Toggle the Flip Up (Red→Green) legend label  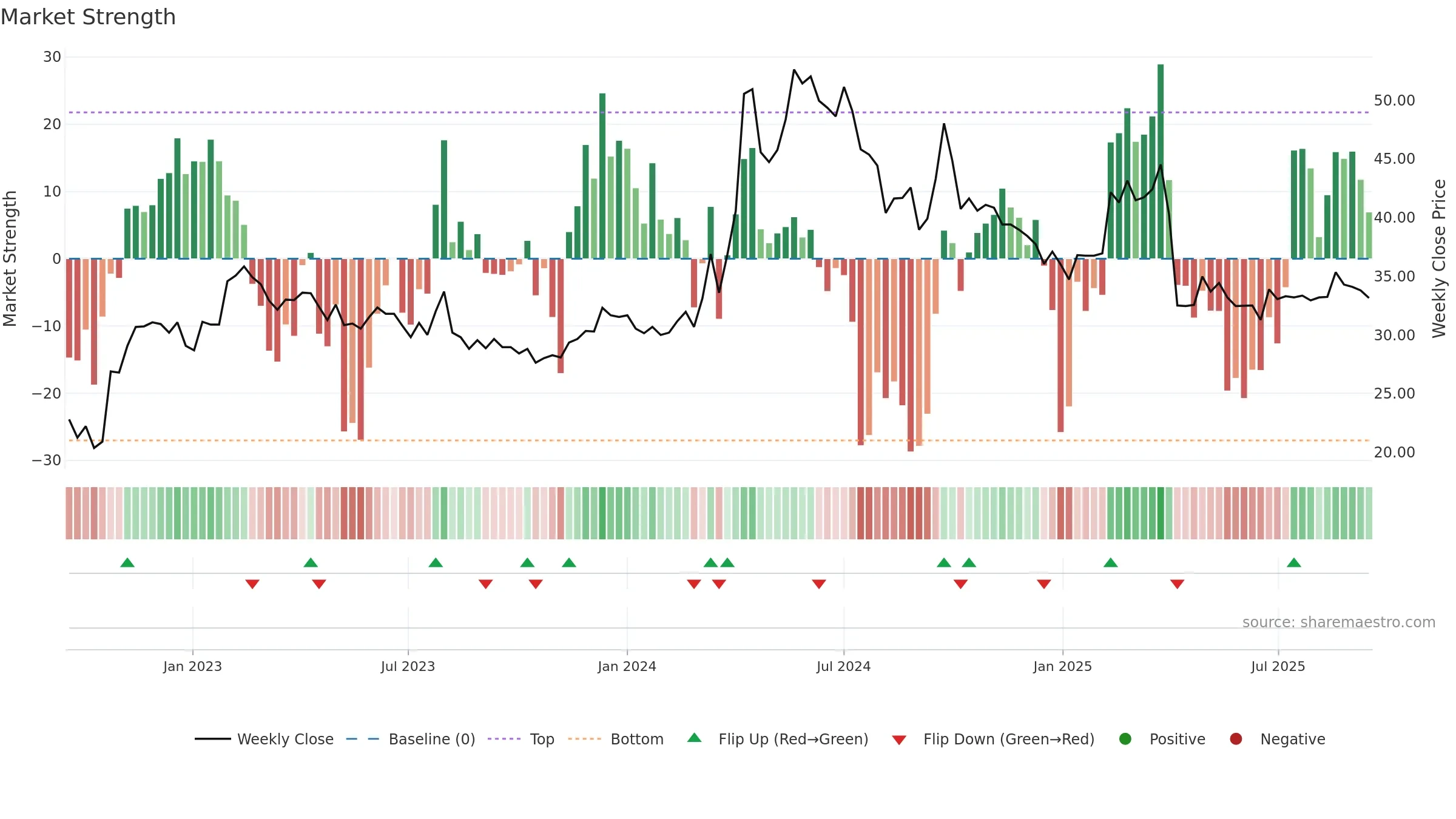tap(794, 739)
